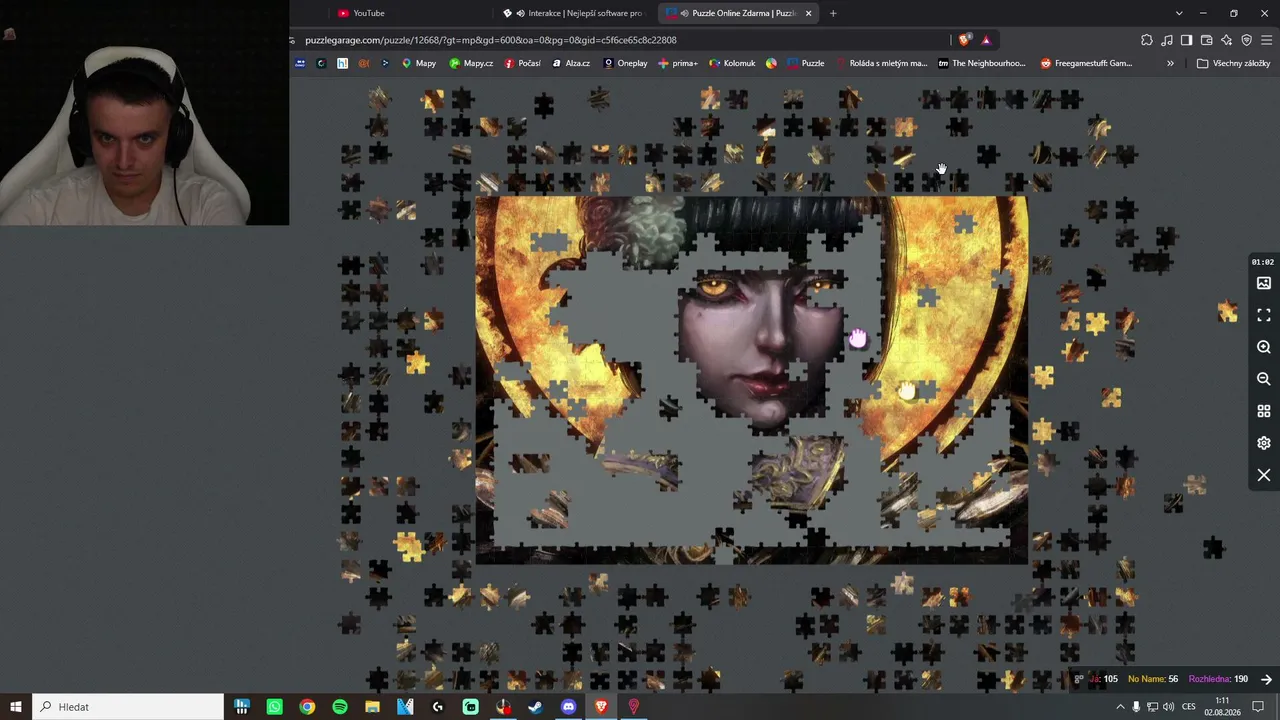Arrange puzzle pieces with grid icon
The width and height of the screenshot is (1280, 720).
pos(1264,411)
